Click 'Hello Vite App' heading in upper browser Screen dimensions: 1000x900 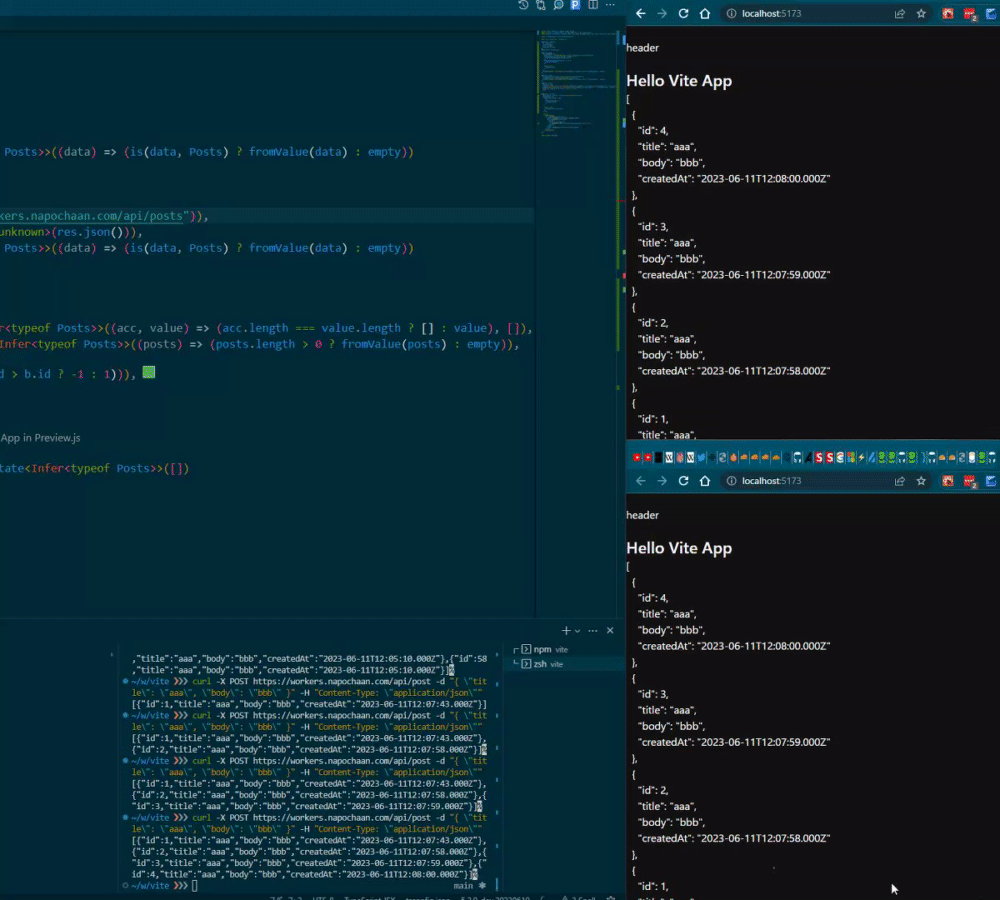pyautogui.click(x=679, y=81)
